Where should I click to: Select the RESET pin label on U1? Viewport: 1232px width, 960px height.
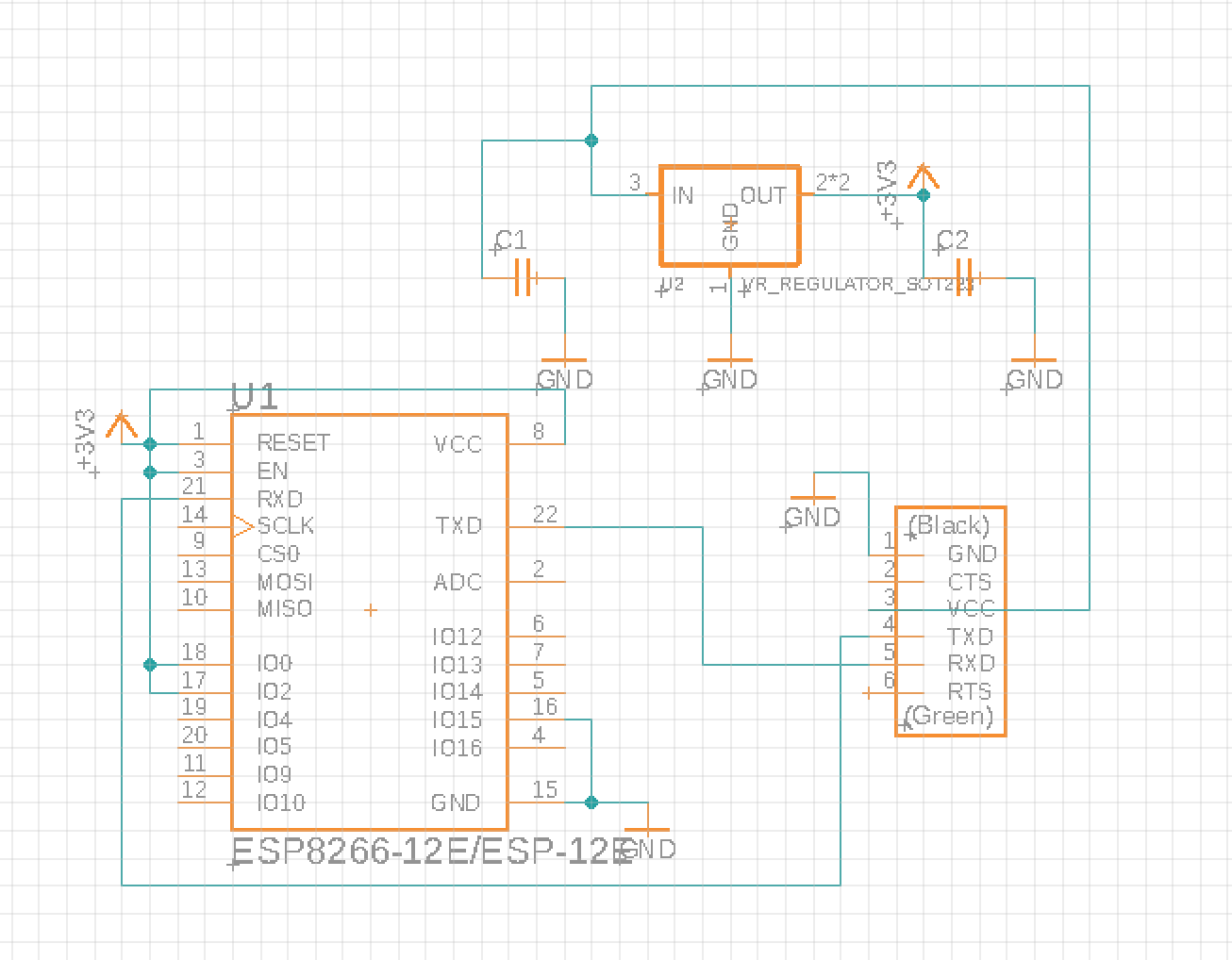tap(293, 443)
